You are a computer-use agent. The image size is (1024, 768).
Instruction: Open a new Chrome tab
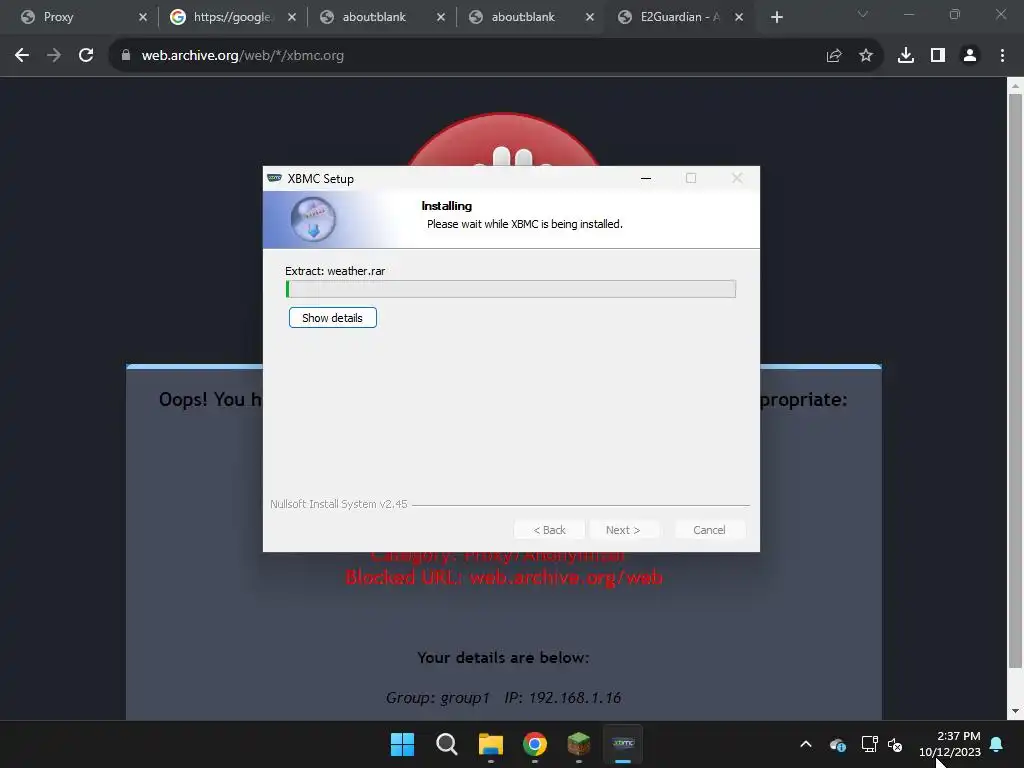[x=776, y=17]
